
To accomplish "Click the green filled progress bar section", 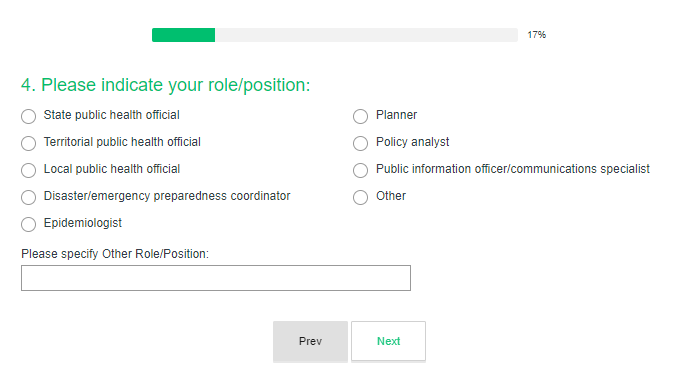I will click(184, 35).
